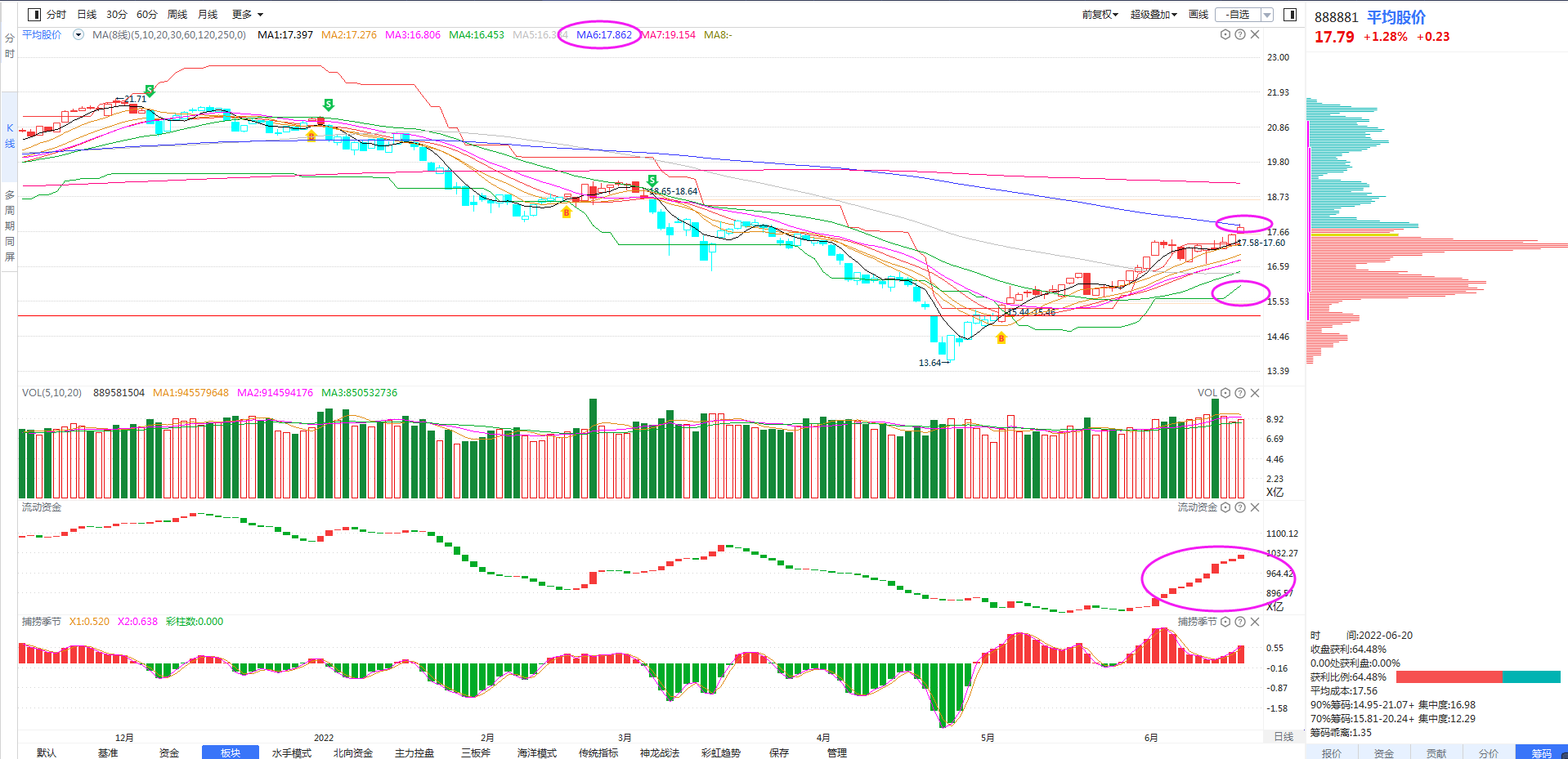Select the 分时 period
Viewport: 1568px width, 759px height.
(x=56, y=15)
